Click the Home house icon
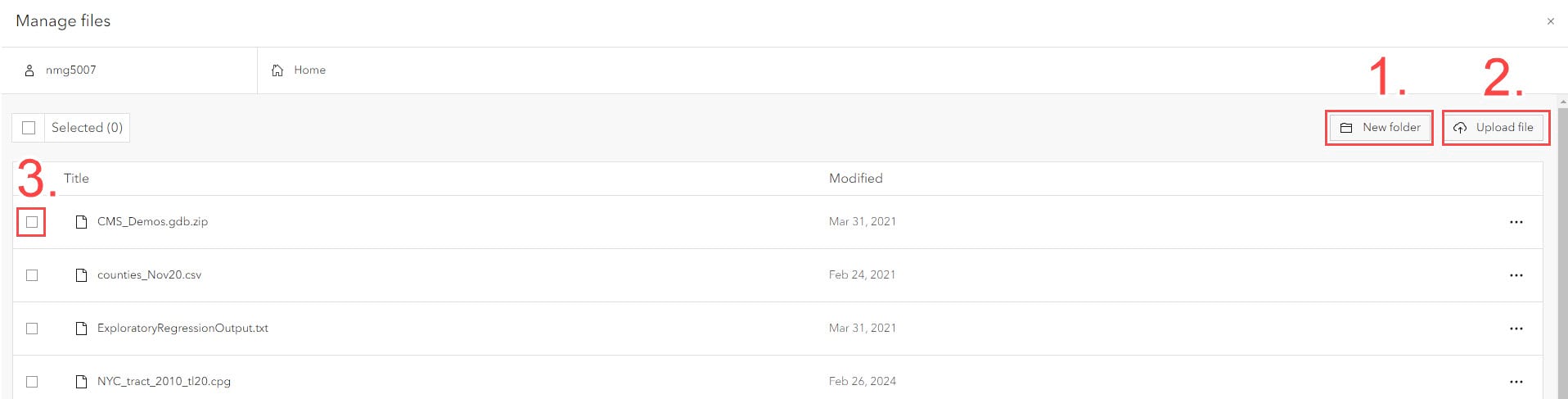Viewport: 1568px width, 399px height. pos(277,70)
